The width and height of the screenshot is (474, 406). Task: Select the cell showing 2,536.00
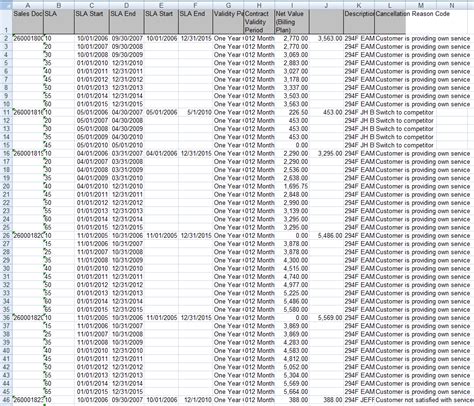[292, 170]
